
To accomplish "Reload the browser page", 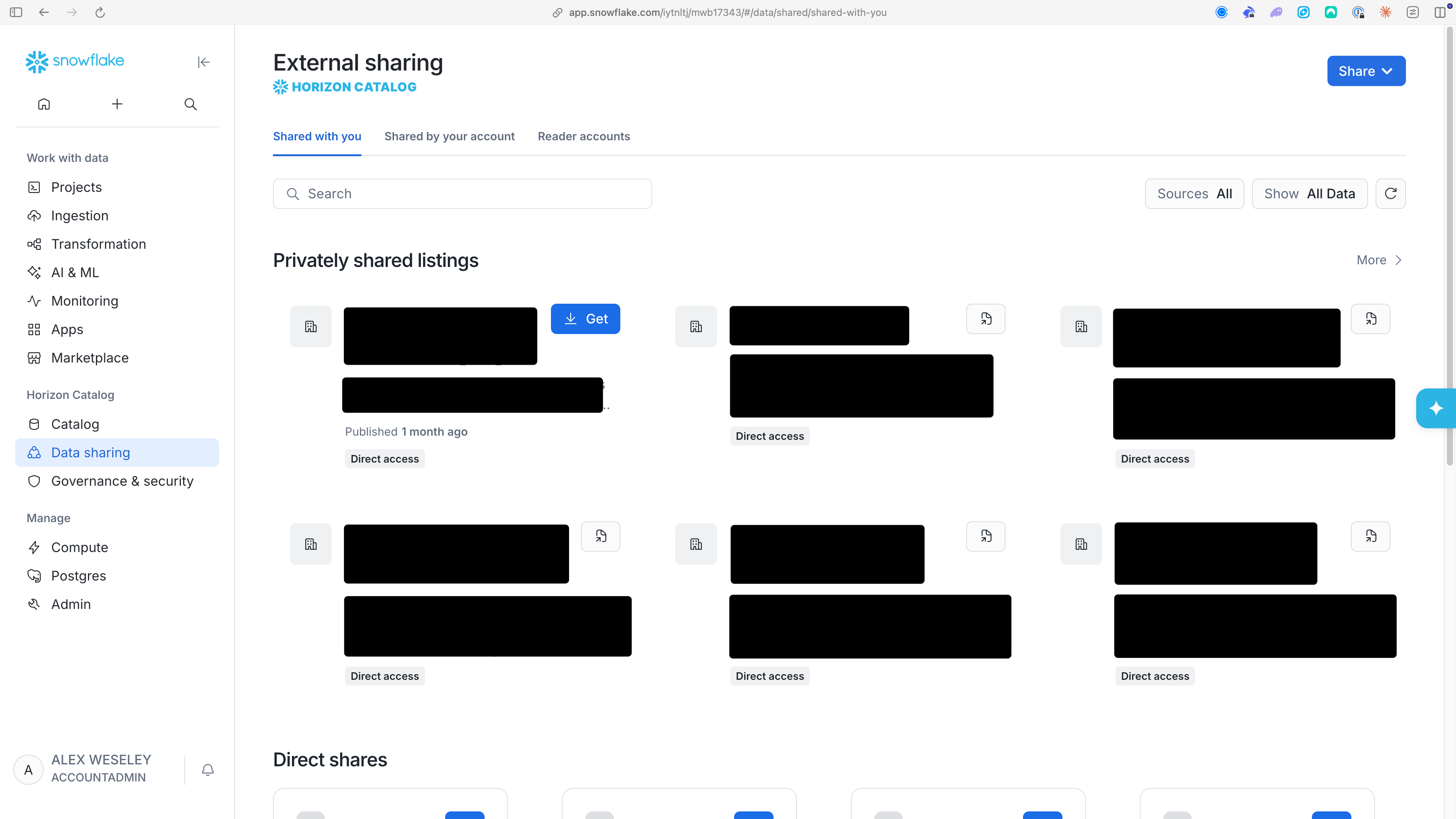I will click(100, 13).
